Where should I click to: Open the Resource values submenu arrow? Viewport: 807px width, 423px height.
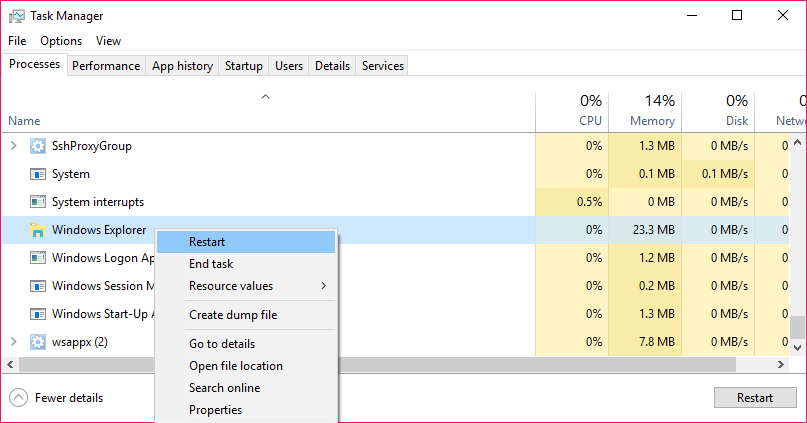[x=323, y=286]
